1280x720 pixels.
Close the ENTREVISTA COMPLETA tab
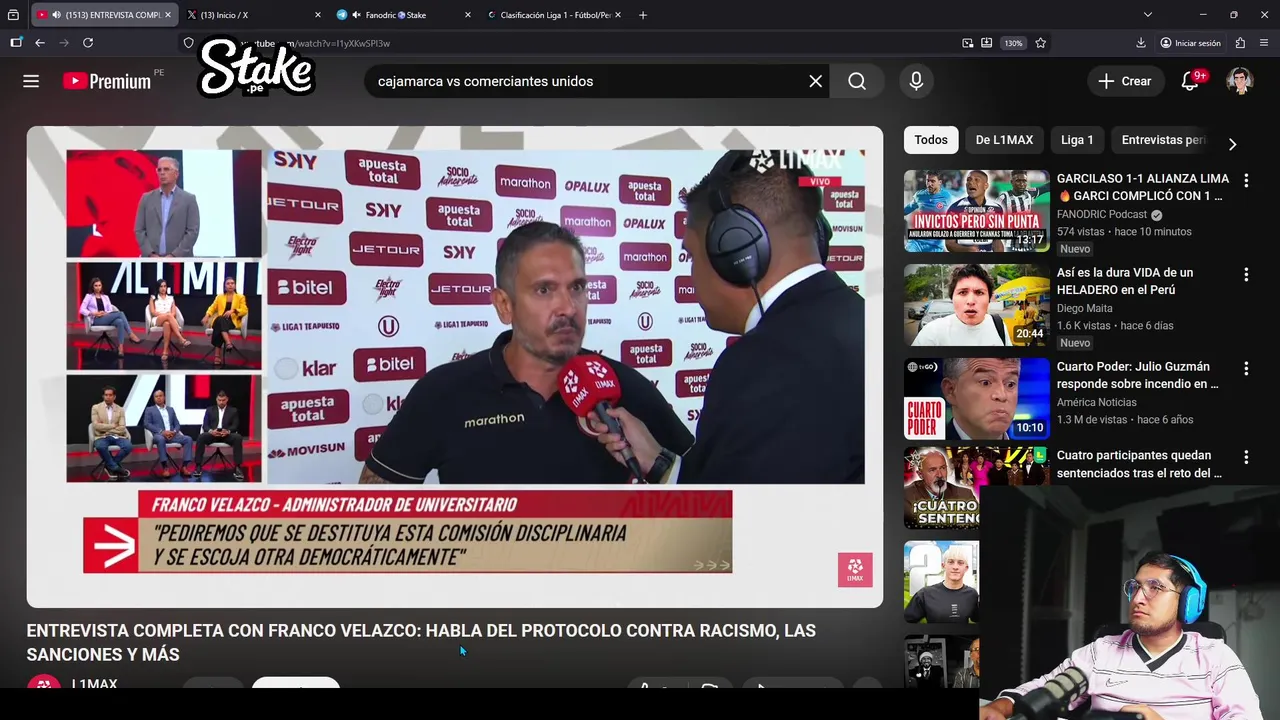(x=168, y=15)
